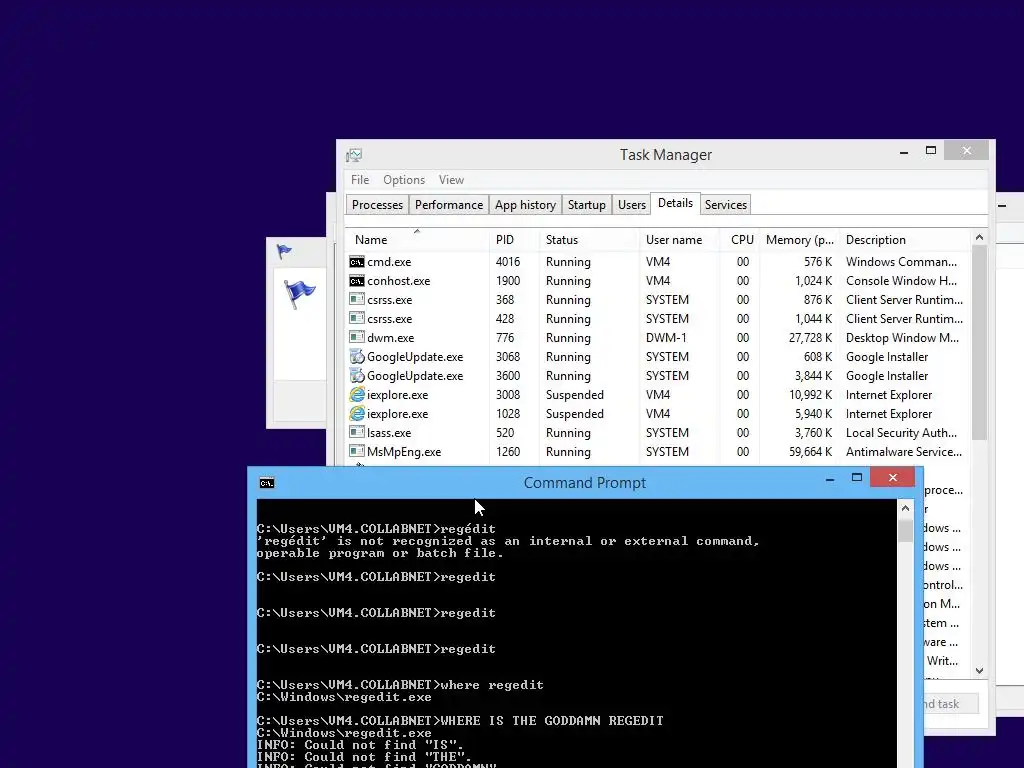Screen dimensions: 1024x768
Task: Click GoogleUpdate.exe PID 3600 icon
Action: click(357, 376)
